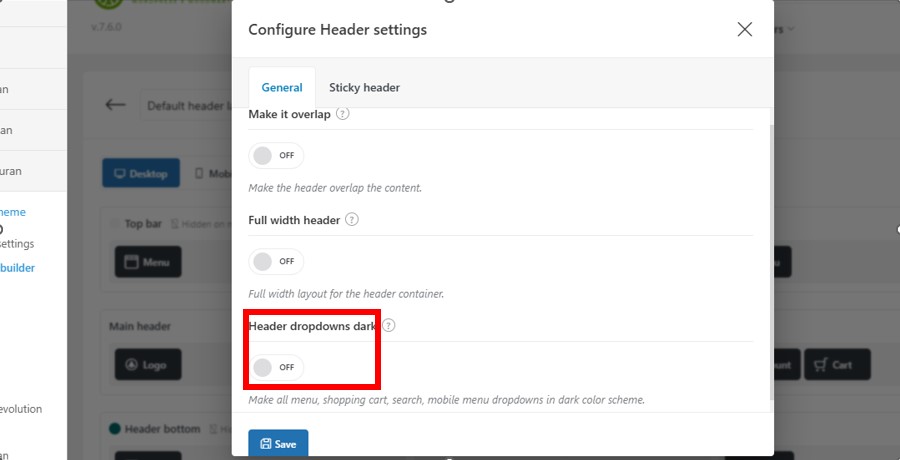900x460 pixels.
Task: Click the Cart element button
Action: coord(837,365)
